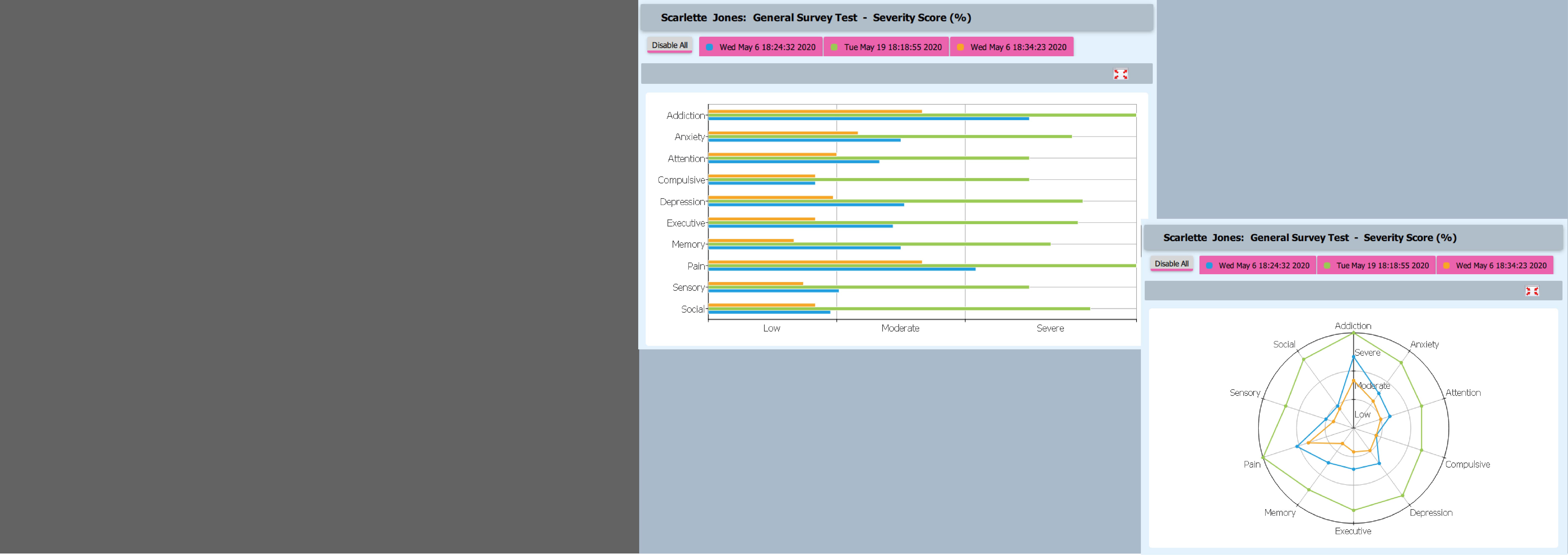The height and width of the screenshot is (555, 1568).
Task: Select the Attention row label in the bar chart
Action: 686,158
